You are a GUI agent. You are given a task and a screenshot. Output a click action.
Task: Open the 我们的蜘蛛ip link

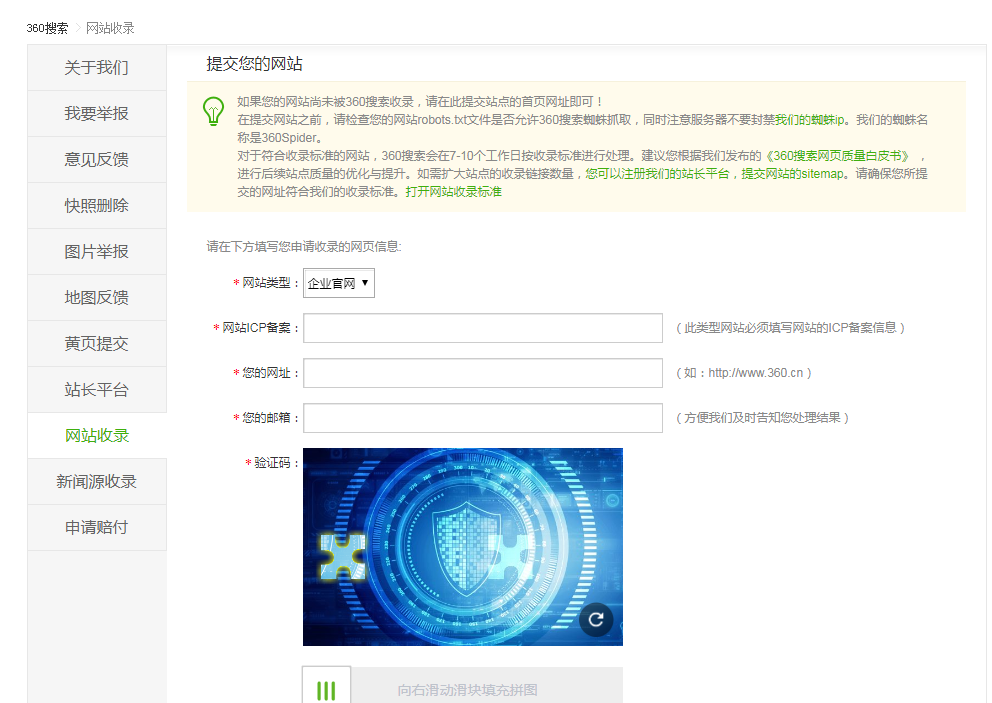pos(810,120)
